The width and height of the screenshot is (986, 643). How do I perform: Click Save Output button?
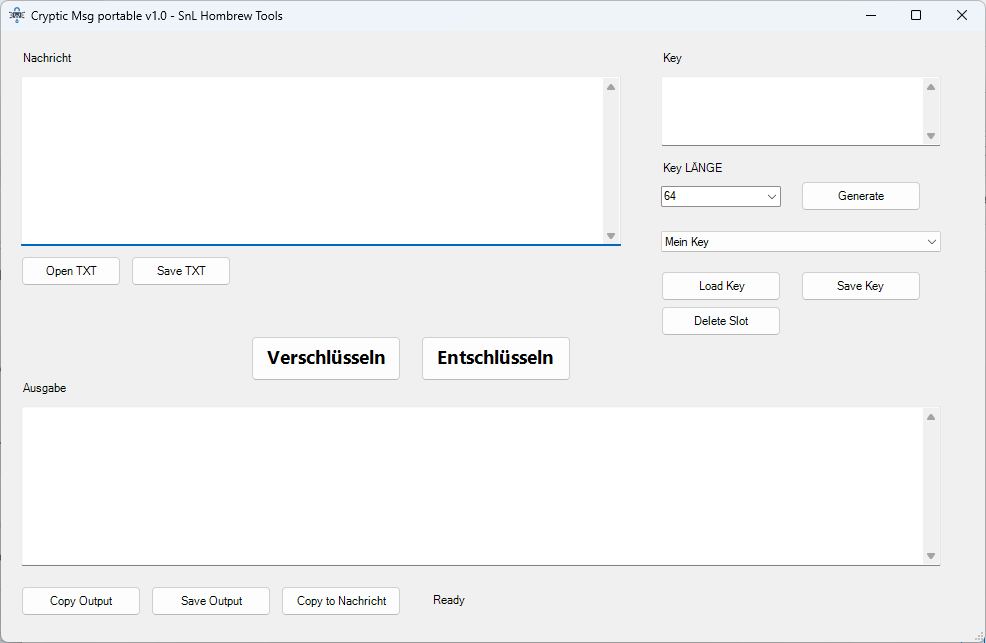[x=211, y=601]
